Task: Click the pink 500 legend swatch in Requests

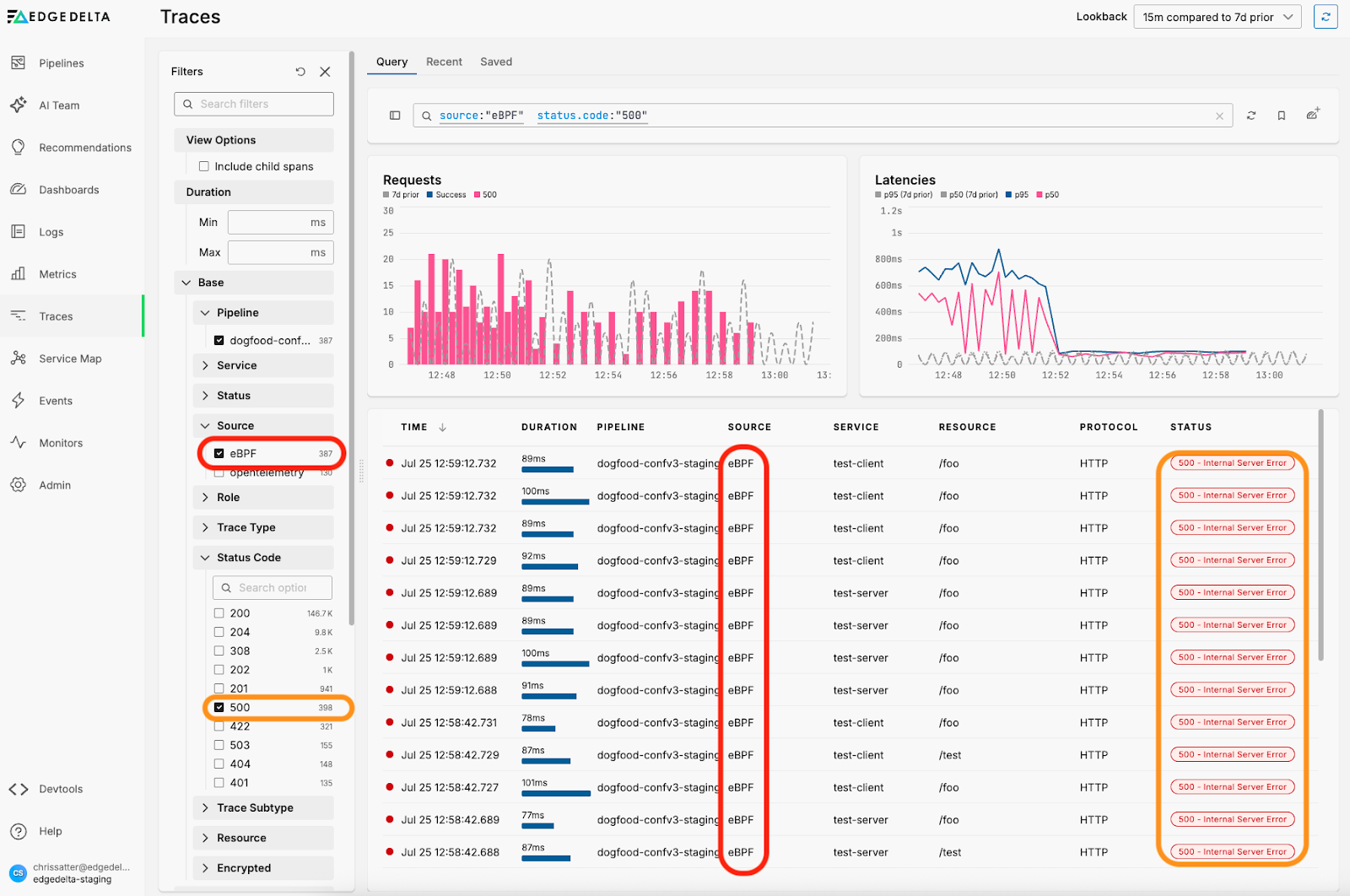Action: tap(478, 195)
